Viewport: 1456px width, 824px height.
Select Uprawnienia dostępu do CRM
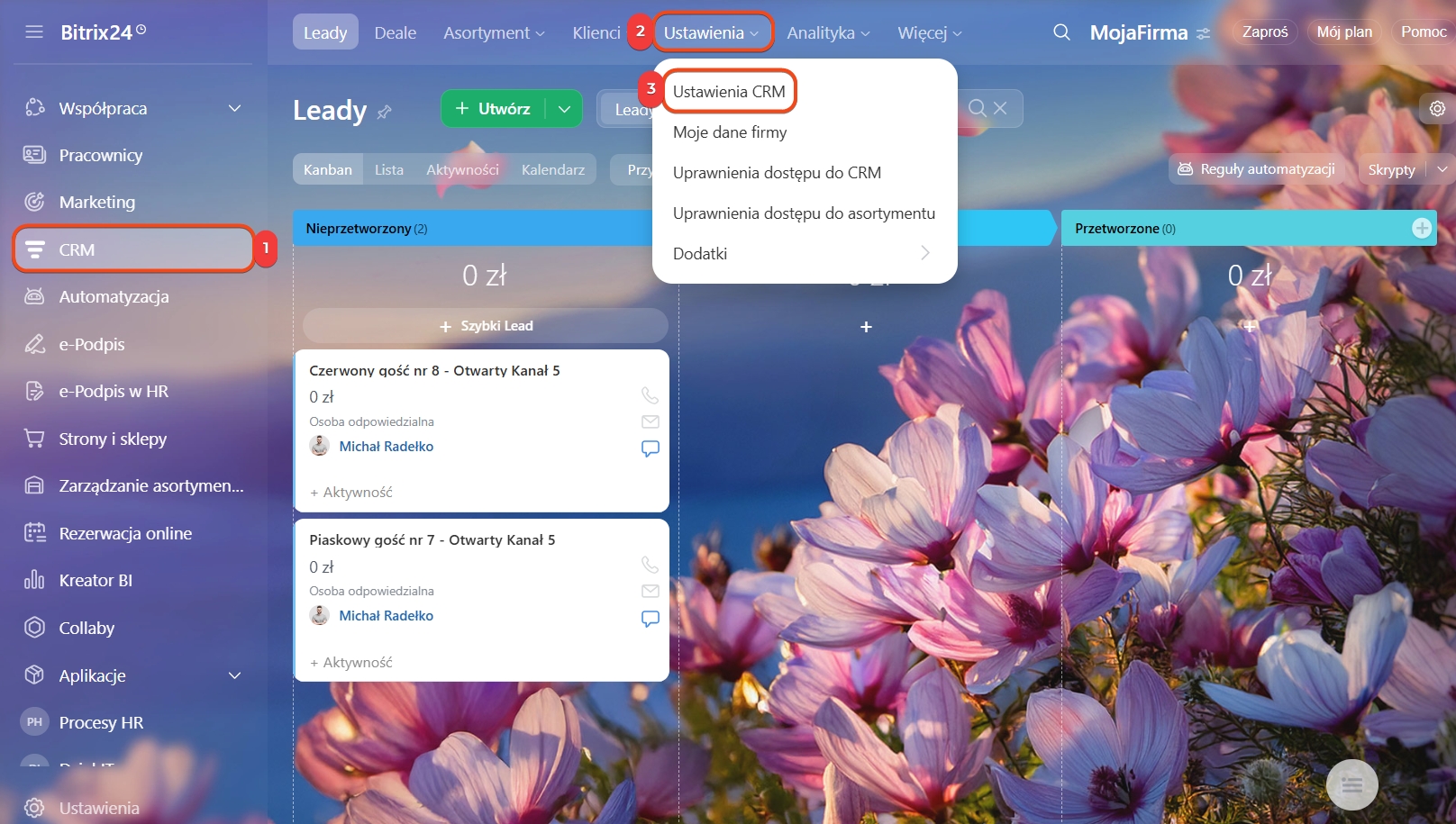(x=777, y=172)
